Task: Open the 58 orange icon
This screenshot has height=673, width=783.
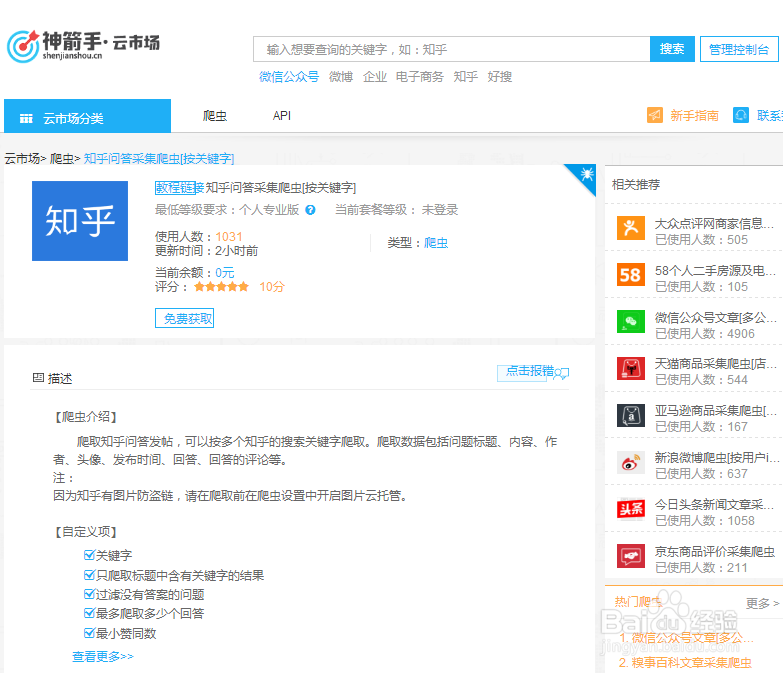Action: [x=631, y=275]
